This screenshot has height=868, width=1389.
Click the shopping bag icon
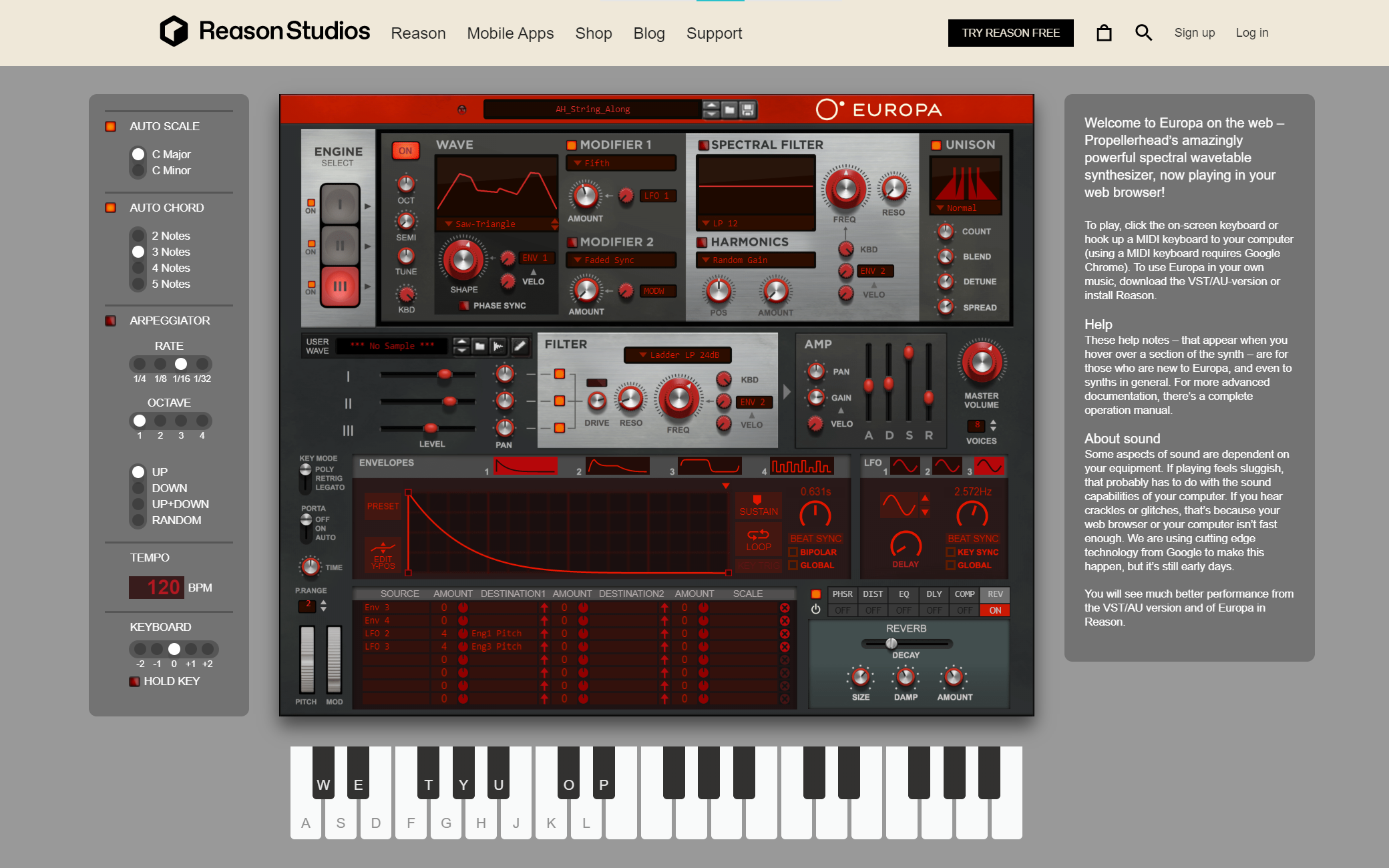point(1104,33)
